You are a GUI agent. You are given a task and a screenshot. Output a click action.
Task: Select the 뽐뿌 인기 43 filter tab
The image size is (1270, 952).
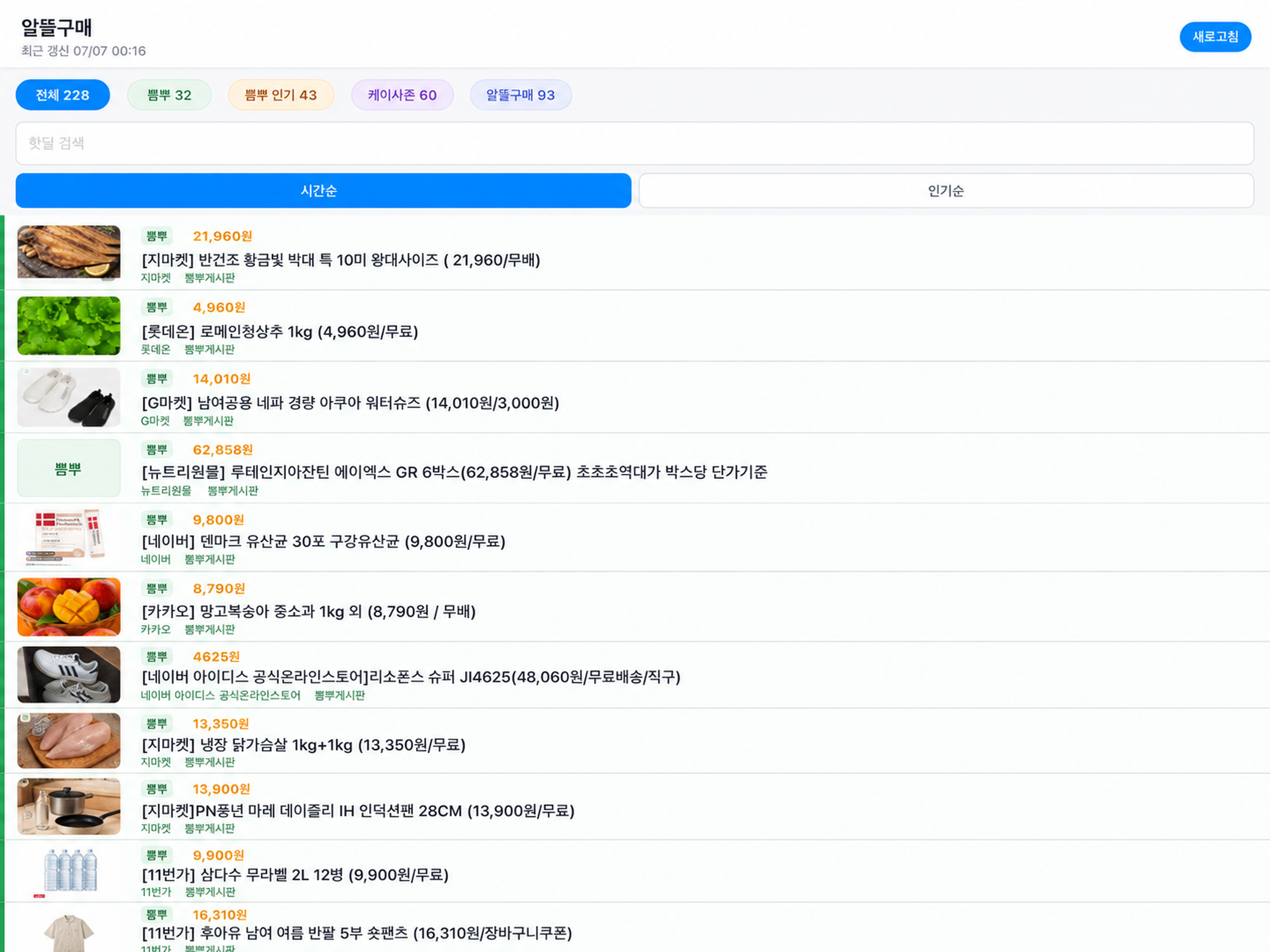coord(281,95)
